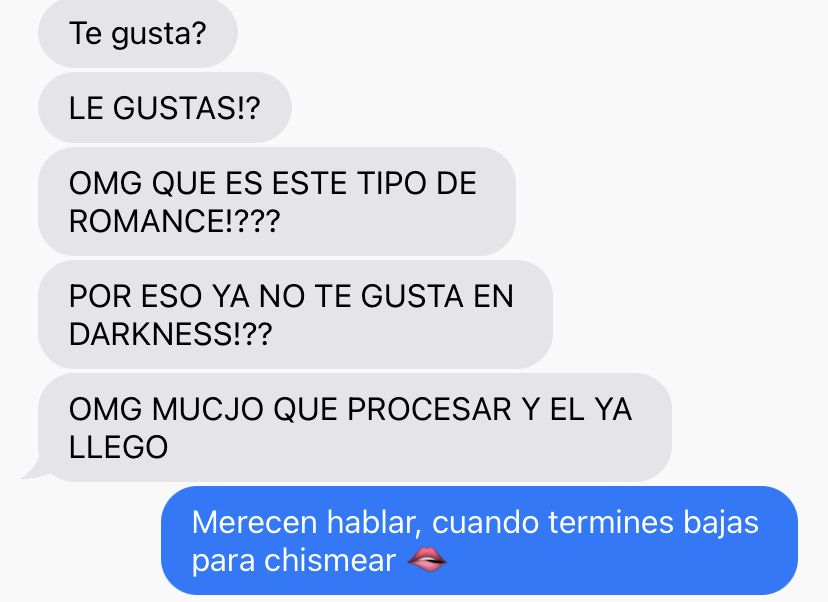828x602 pixels.
Task: Click the word "bajas" in the sent message
Action: point(721,522)
